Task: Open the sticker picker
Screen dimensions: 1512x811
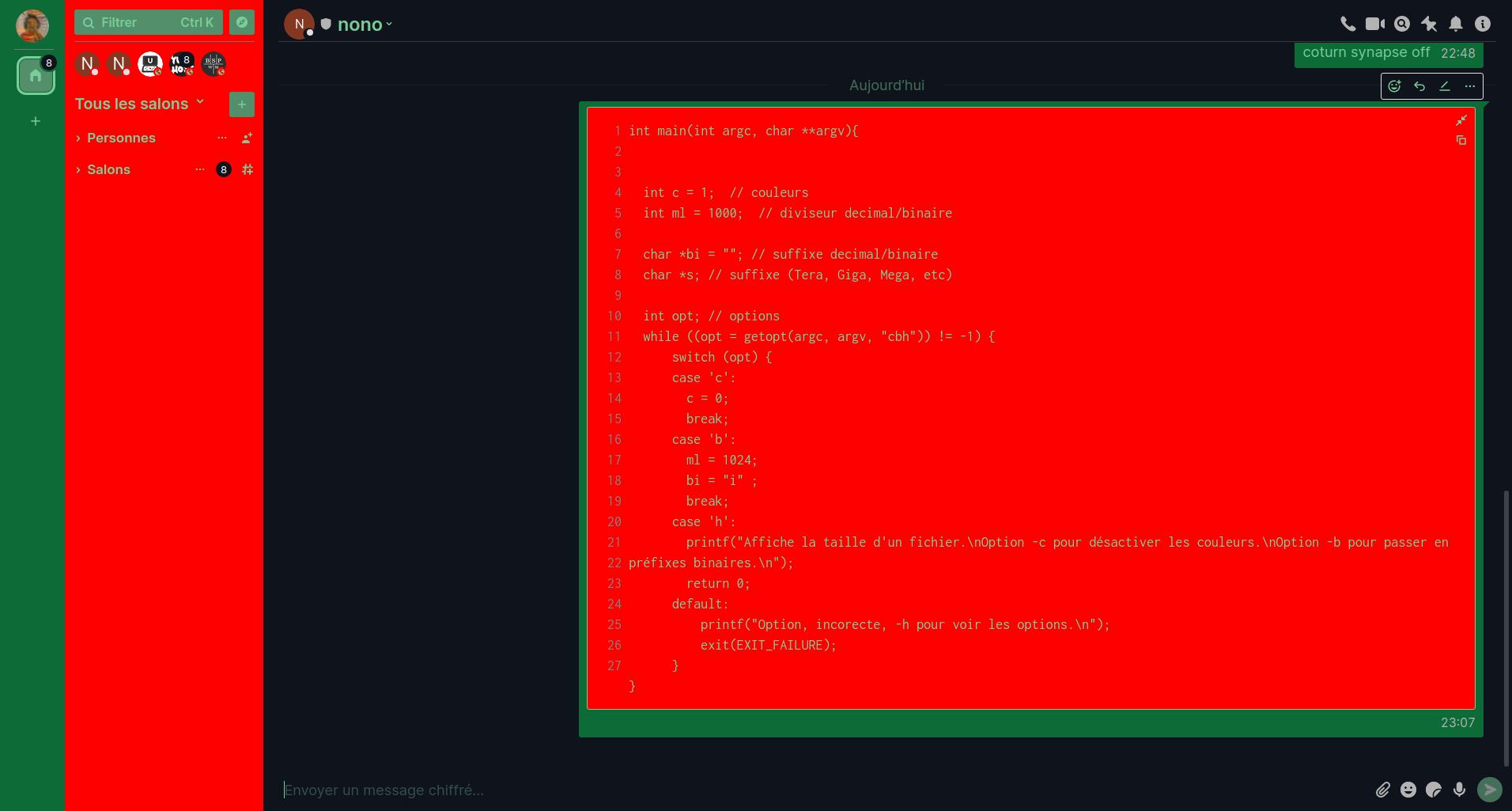Action: (x=1434, y=790)
